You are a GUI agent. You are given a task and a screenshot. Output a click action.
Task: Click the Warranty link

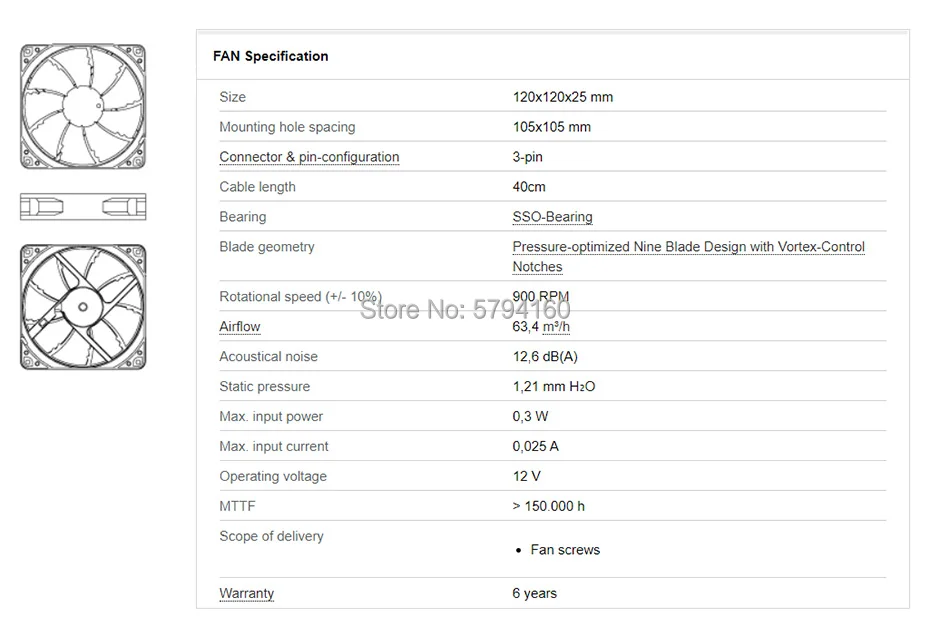246,593
